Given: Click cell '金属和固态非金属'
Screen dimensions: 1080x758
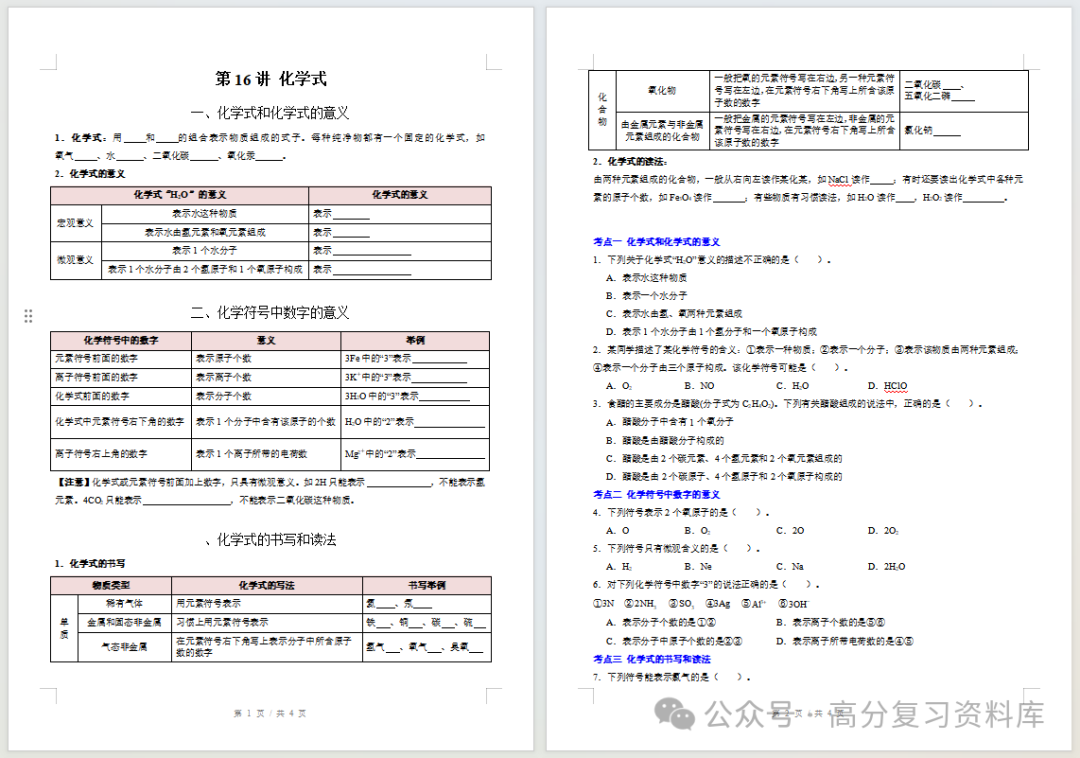Looking at the screenshot, I should coord(125,622).
